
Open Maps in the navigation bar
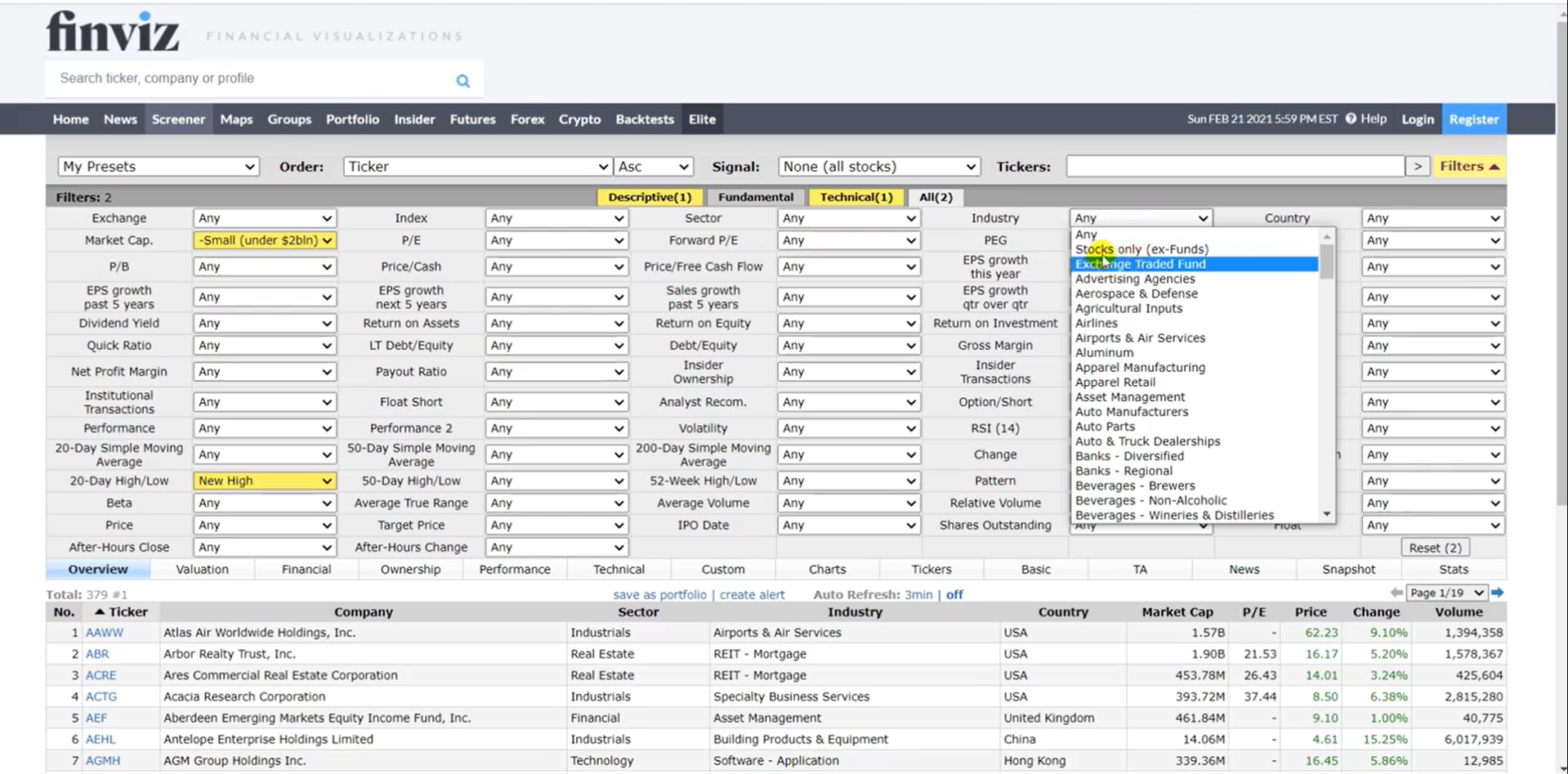coord(236,119)
